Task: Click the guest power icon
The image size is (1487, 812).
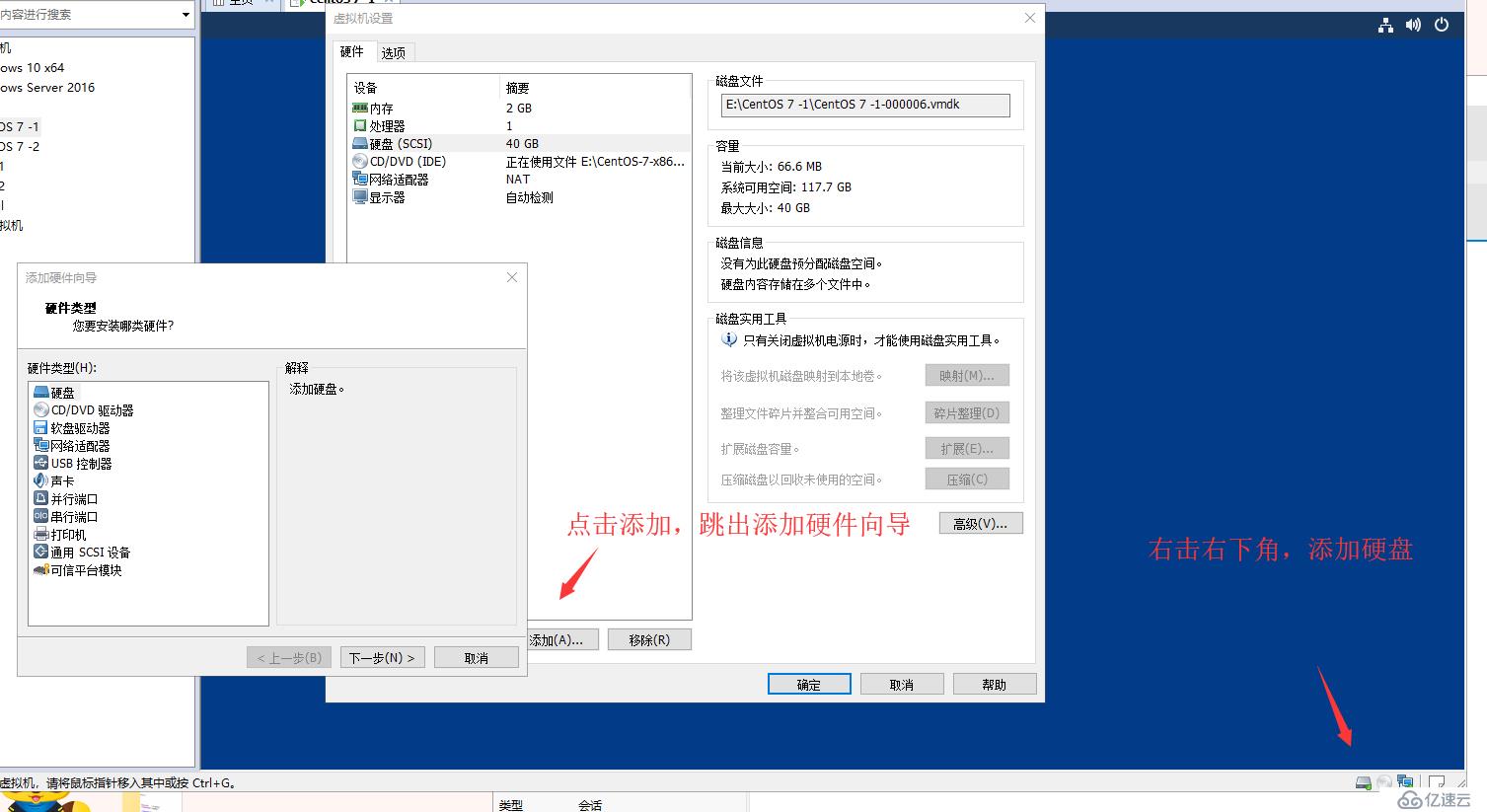Action: click(1442, 26)
